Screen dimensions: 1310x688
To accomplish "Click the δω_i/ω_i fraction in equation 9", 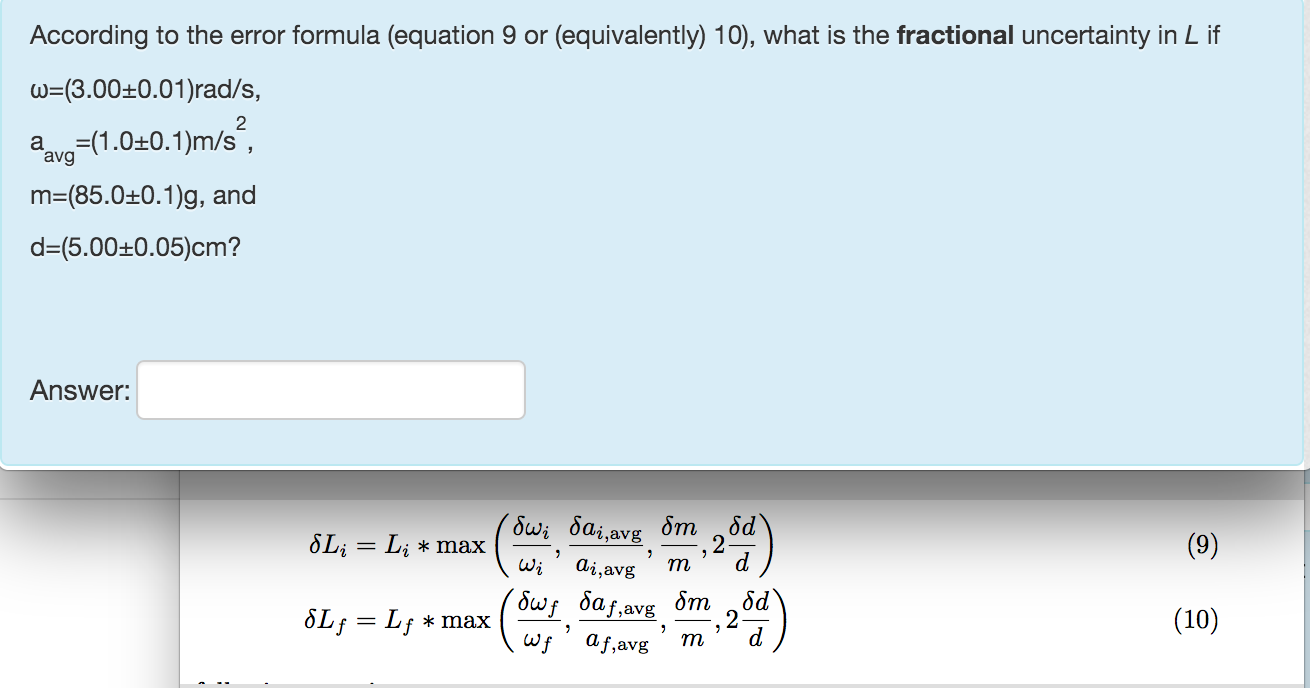I will coord(529,546).
